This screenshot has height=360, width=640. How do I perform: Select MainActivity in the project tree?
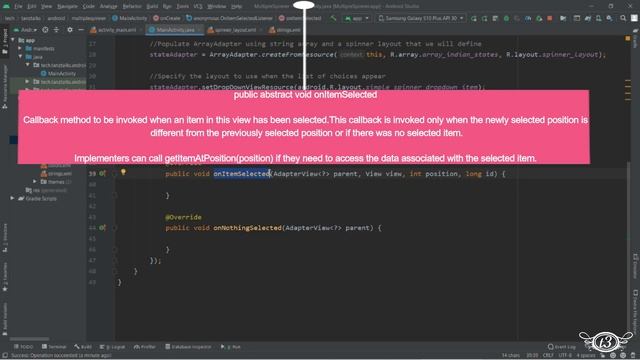point(58,73)
